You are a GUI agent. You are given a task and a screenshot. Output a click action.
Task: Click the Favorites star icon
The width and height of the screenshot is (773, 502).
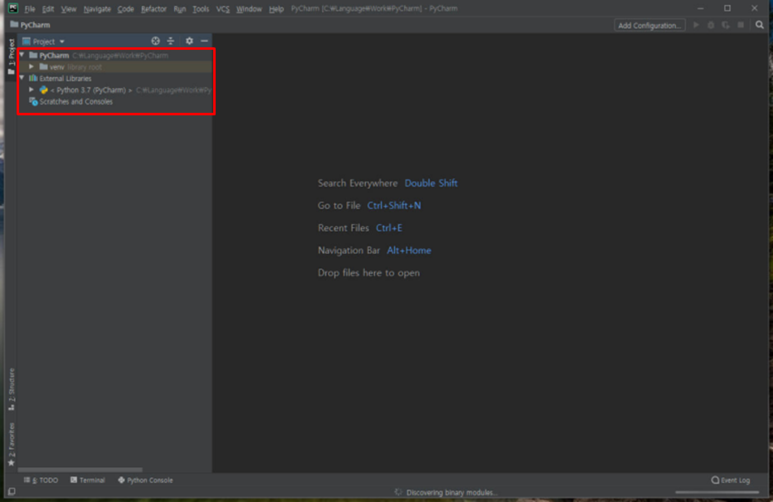(11, 463)
